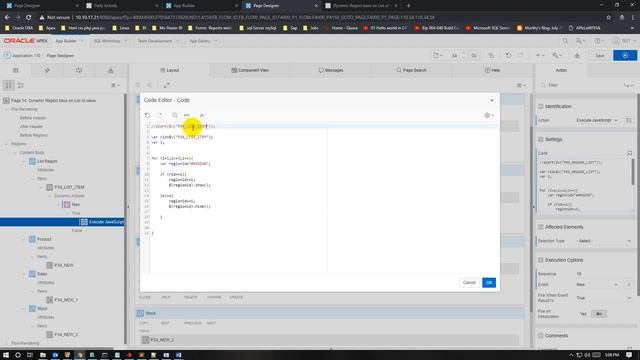Open the Layout tab

[170, 70]
